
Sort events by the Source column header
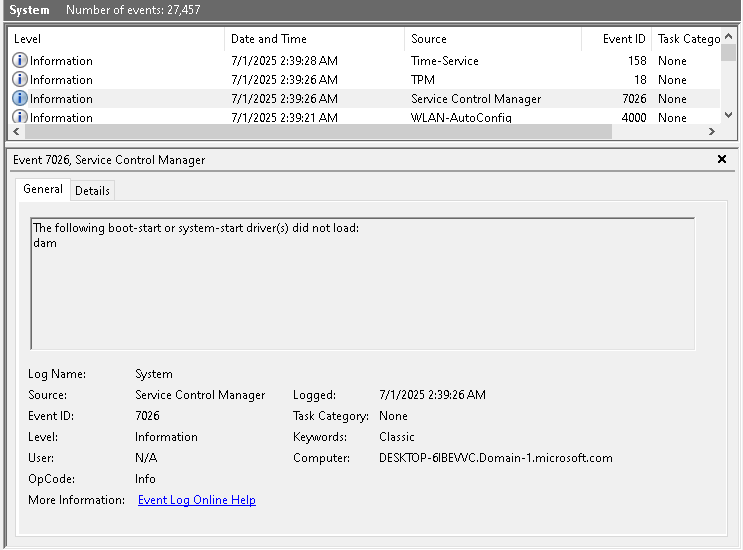tap(493, 39)
